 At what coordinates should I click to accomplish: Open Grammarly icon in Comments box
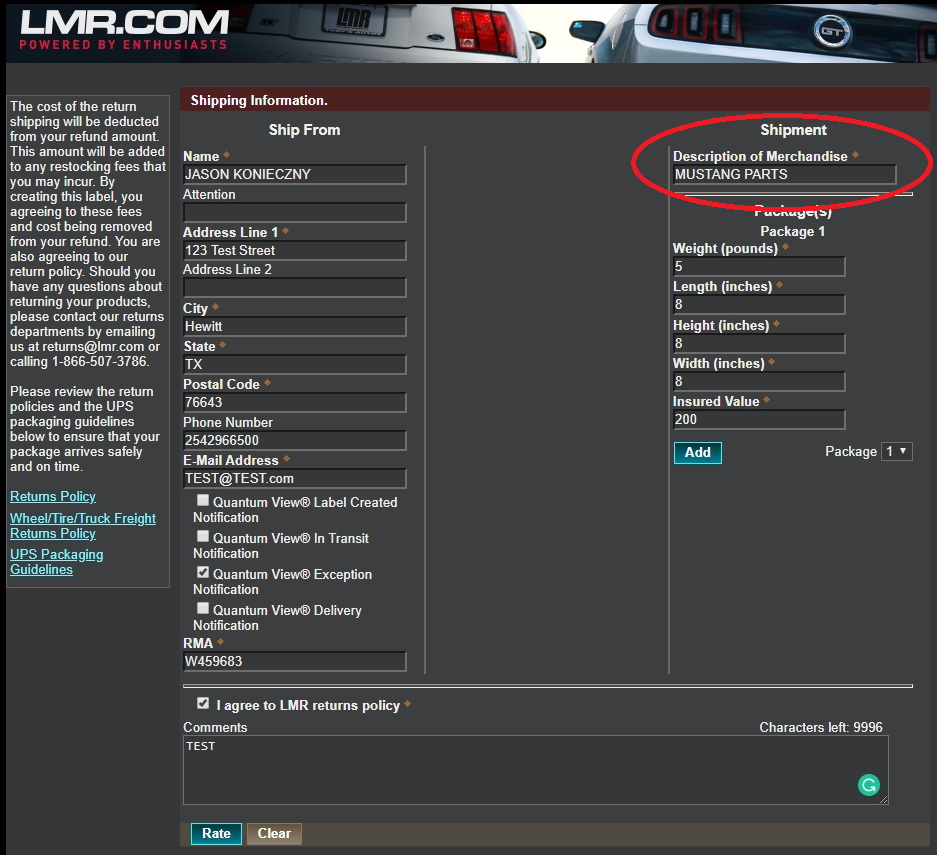coord(868,785)
